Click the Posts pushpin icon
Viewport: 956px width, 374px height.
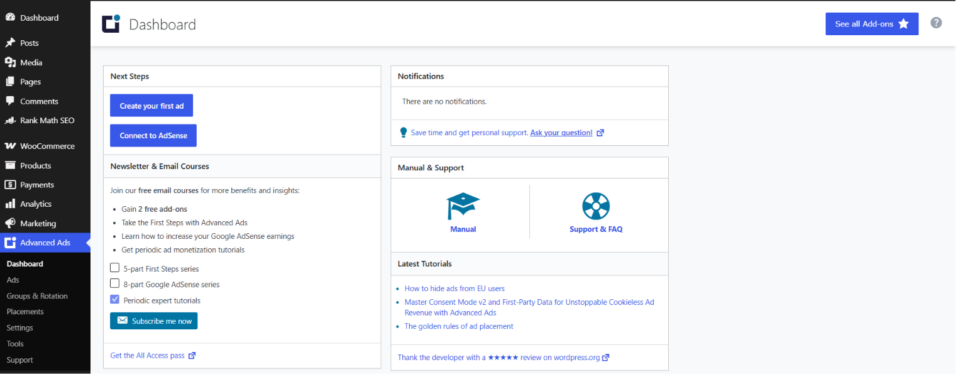[x=10, y=43]
